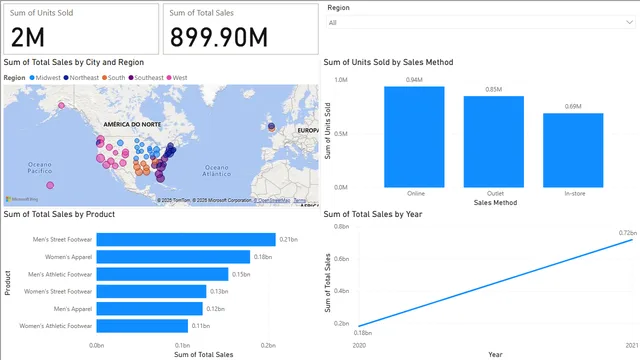Select Men's Apparel bar
Screen dimensions: 640x360
[x=149, y=309]
